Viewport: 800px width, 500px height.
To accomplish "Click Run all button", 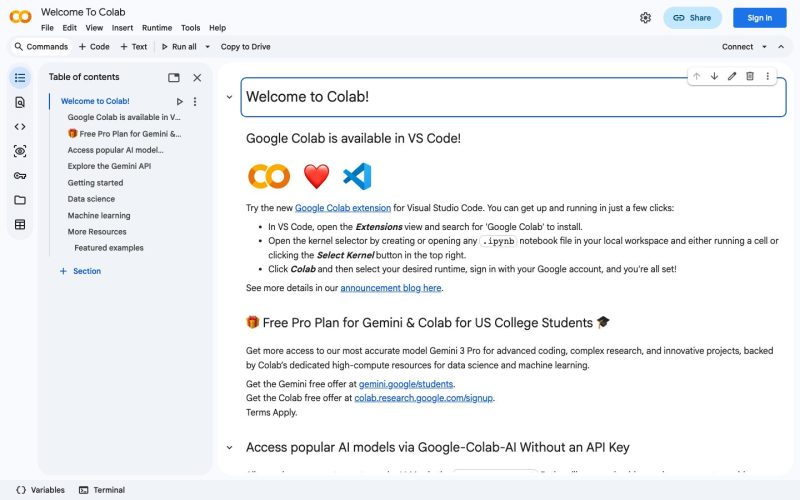I will coord(179,46).
